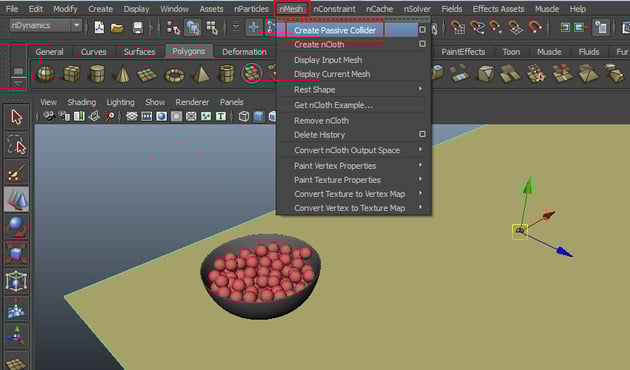Screen dimensions: 630x370
Task: Create a polygon pipe from shelf
Action: pos(227,74)
